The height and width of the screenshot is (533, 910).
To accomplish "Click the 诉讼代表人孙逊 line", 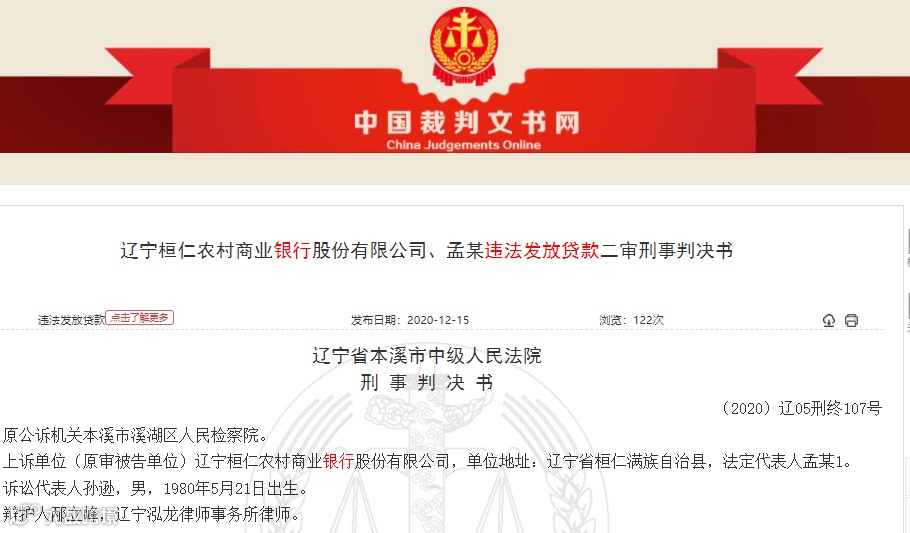I will point(154,488).
